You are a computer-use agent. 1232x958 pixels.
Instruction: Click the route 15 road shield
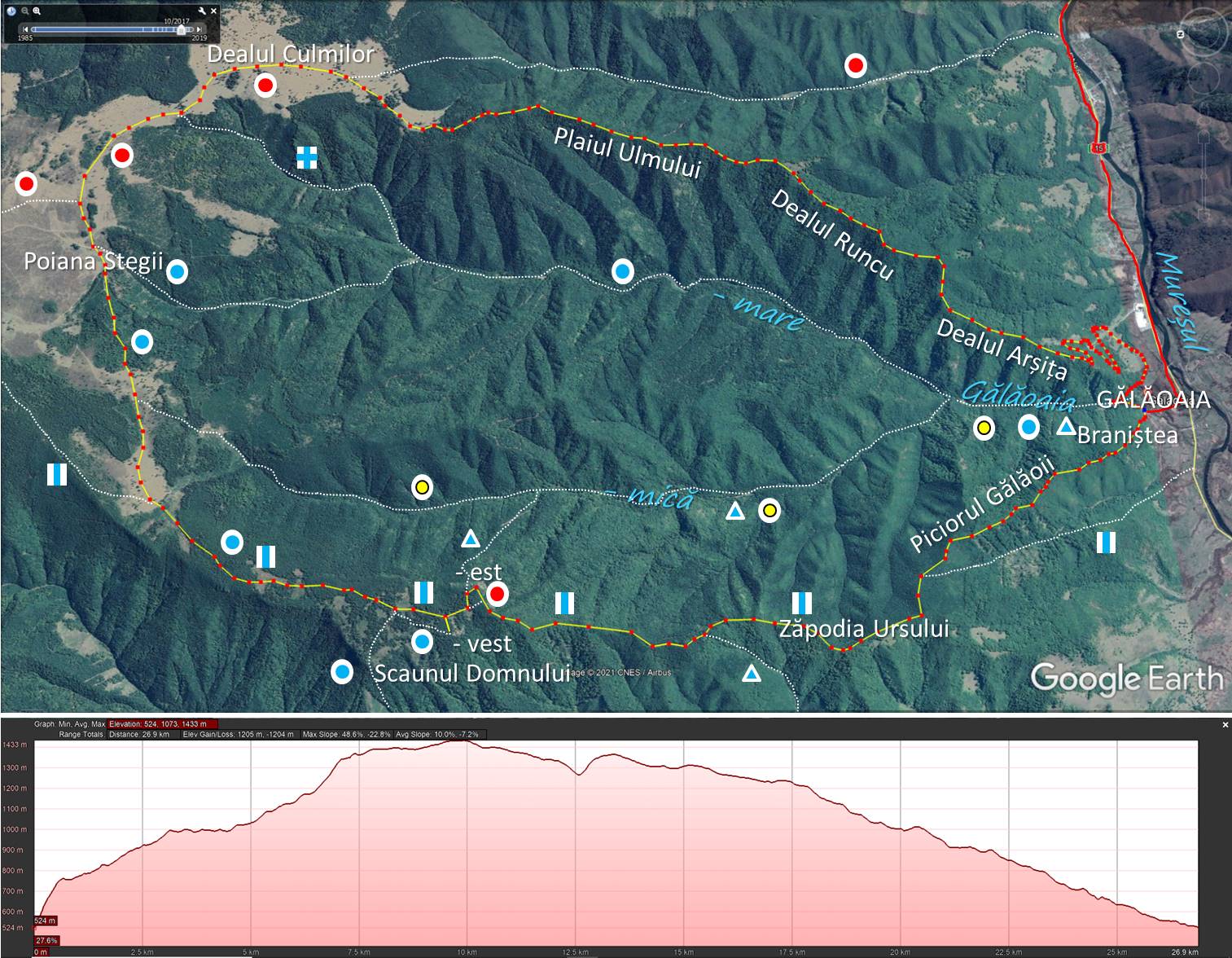point(1100,147)
